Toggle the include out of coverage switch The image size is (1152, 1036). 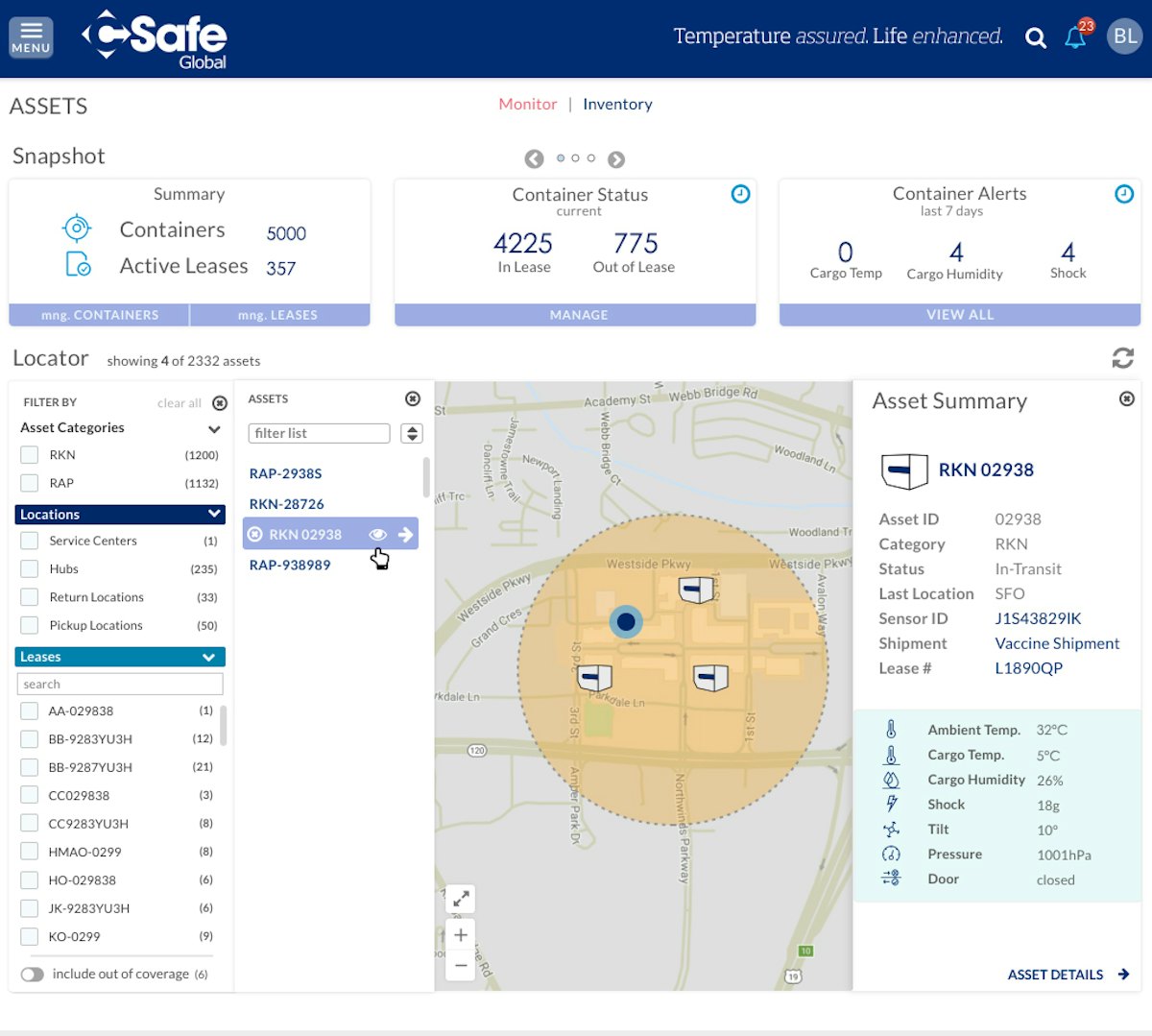pyautogui.click(x=33, y=974)
